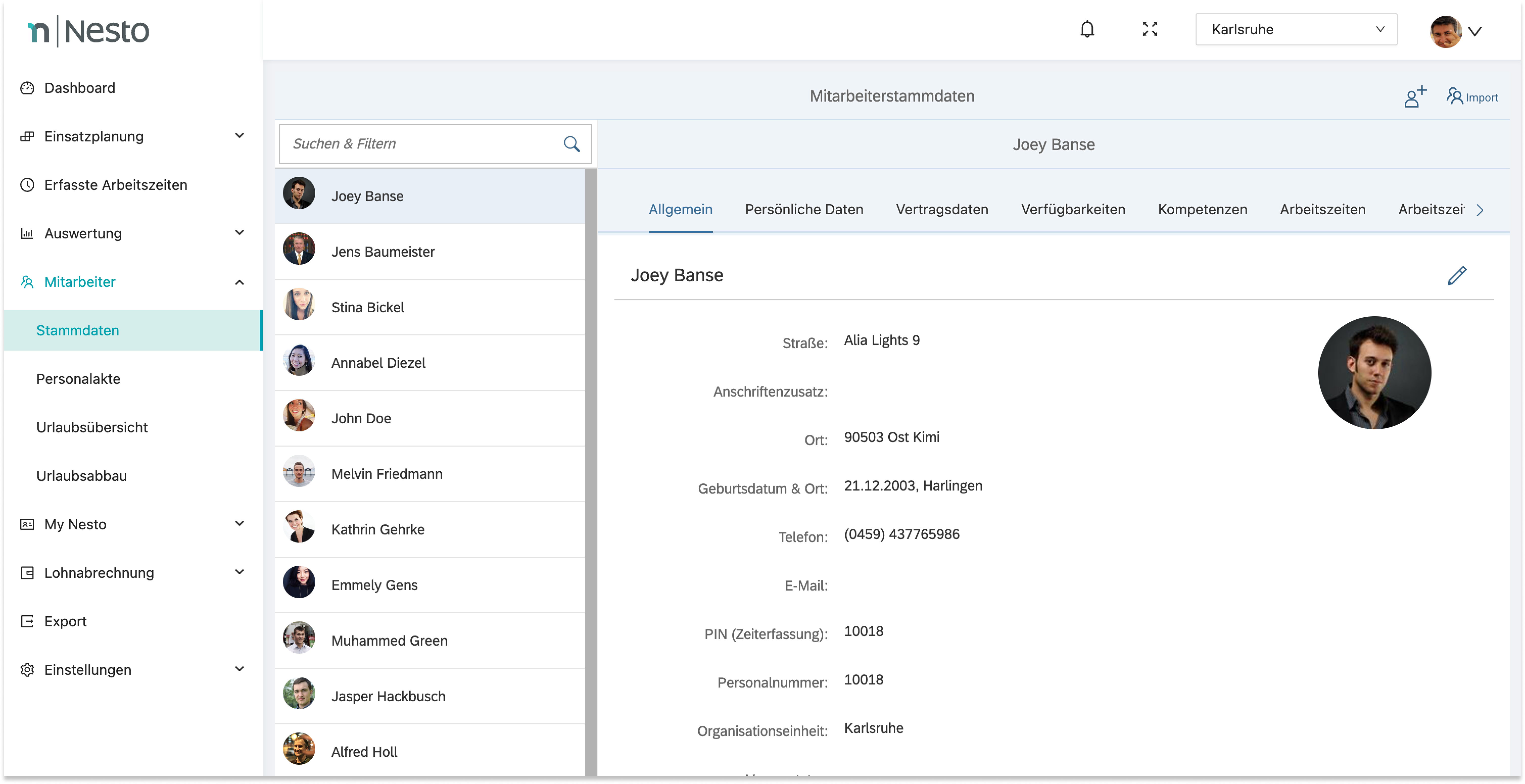Switch to the Kompetenzen tab
This screenshot has width=1525, height=784.
pyautogui.click(x=1202, y=209)
